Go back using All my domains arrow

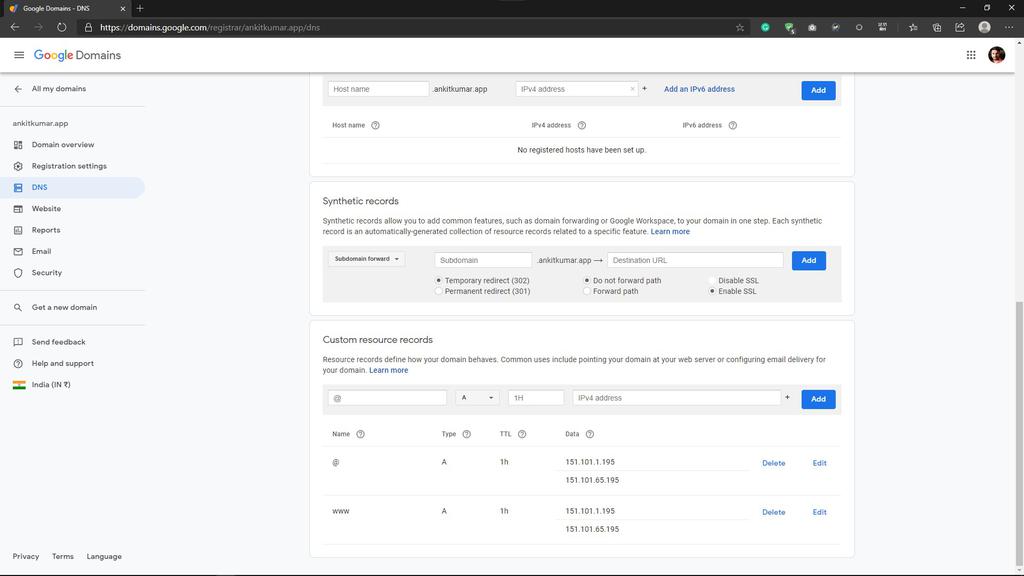tap(18, 89)
